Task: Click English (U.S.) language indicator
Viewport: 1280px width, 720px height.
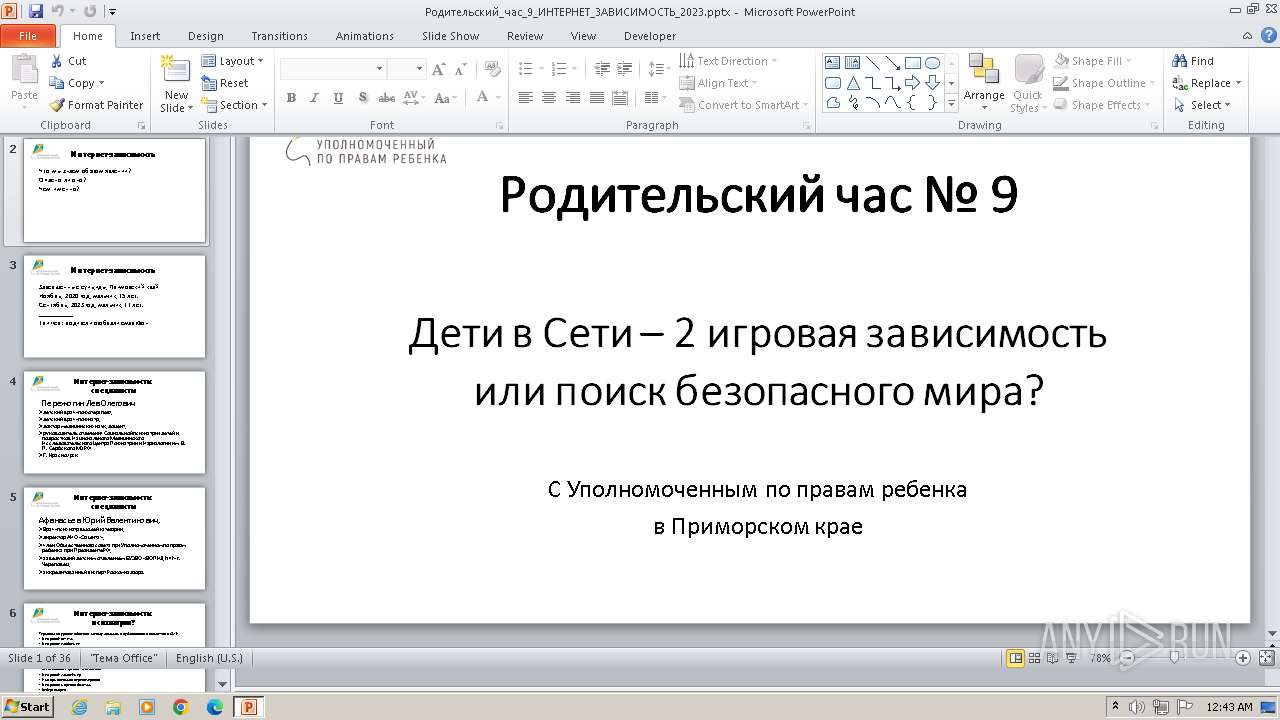Action: point(209,658)
